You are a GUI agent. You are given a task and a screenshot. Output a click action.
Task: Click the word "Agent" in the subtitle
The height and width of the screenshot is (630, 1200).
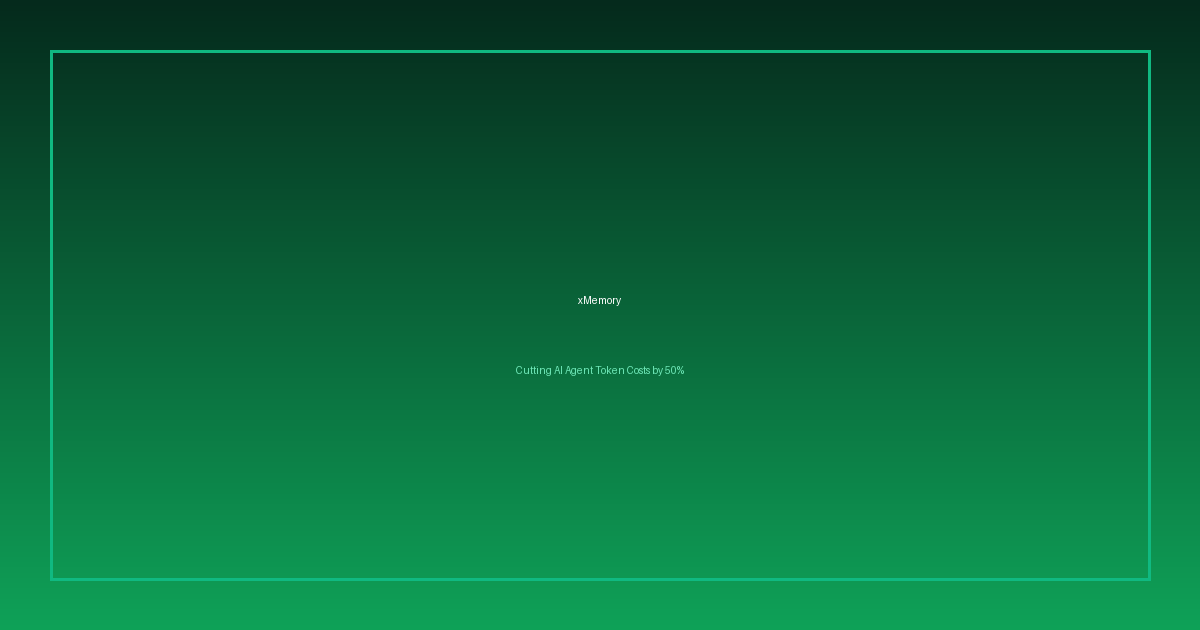[x=579, y=370]
